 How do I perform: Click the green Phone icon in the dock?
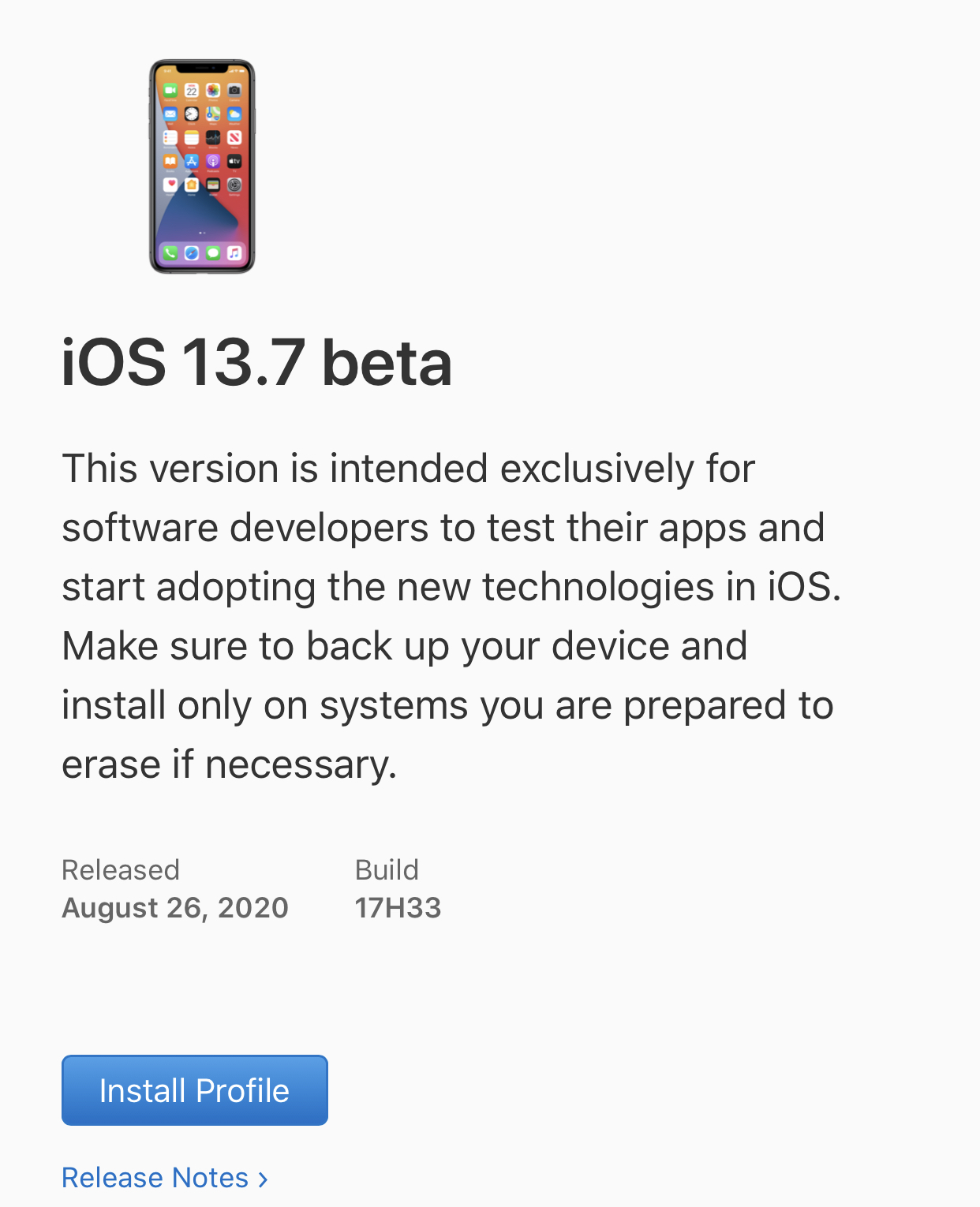point(170,253)
